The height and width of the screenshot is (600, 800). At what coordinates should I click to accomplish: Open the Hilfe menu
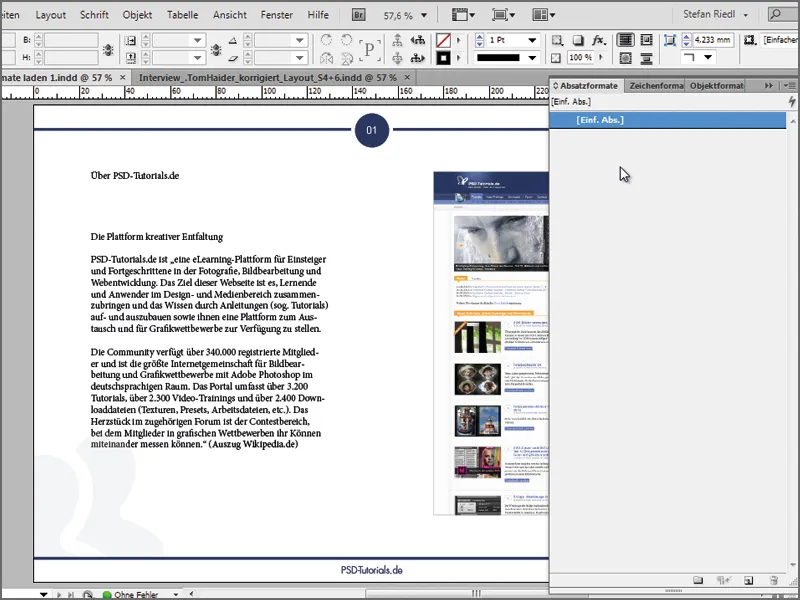tap(318, 15)
